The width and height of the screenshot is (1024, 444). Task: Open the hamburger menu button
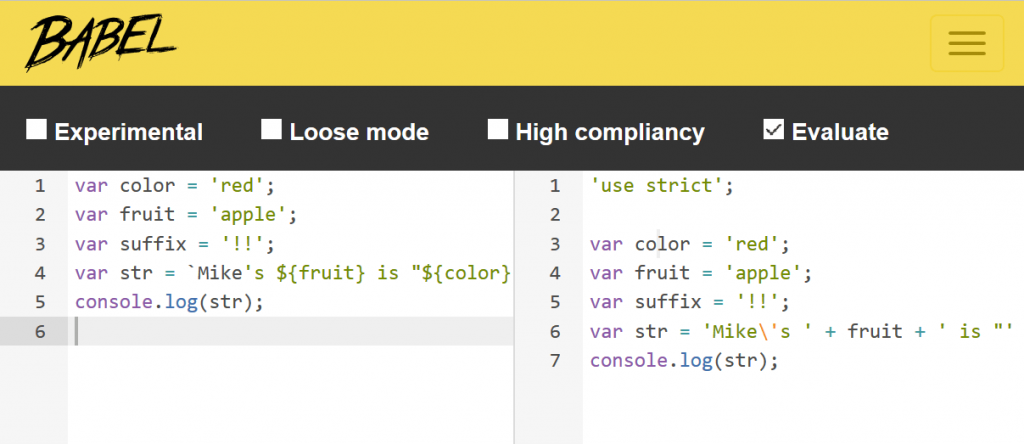(967, 43)
